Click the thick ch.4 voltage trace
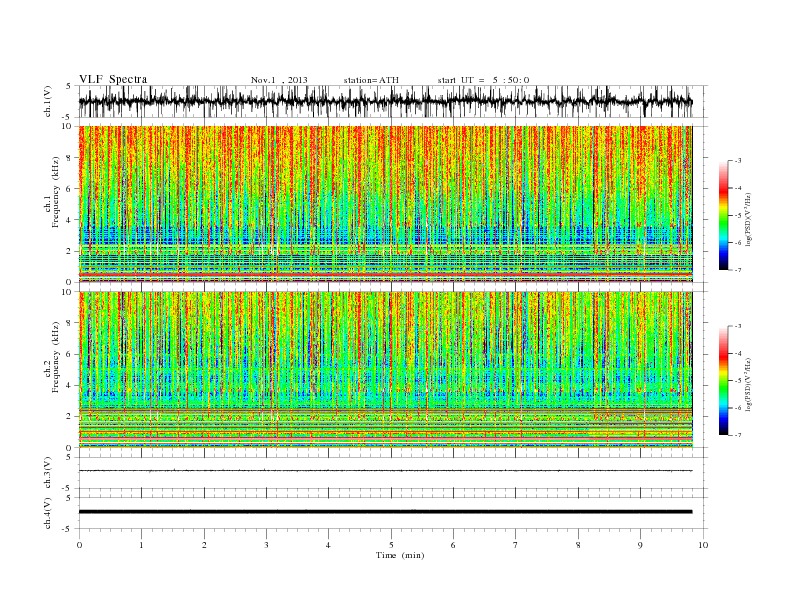 tap(385, 512)
